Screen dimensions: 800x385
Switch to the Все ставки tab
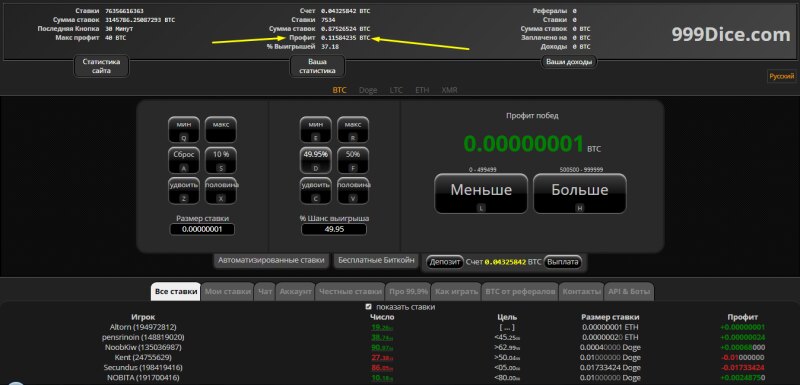click(176, 292)
